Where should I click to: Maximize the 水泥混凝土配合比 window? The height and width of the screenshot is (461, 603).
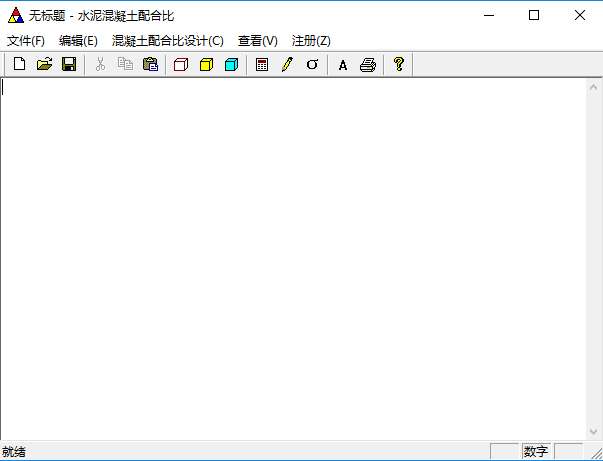[x=534, y=15]
